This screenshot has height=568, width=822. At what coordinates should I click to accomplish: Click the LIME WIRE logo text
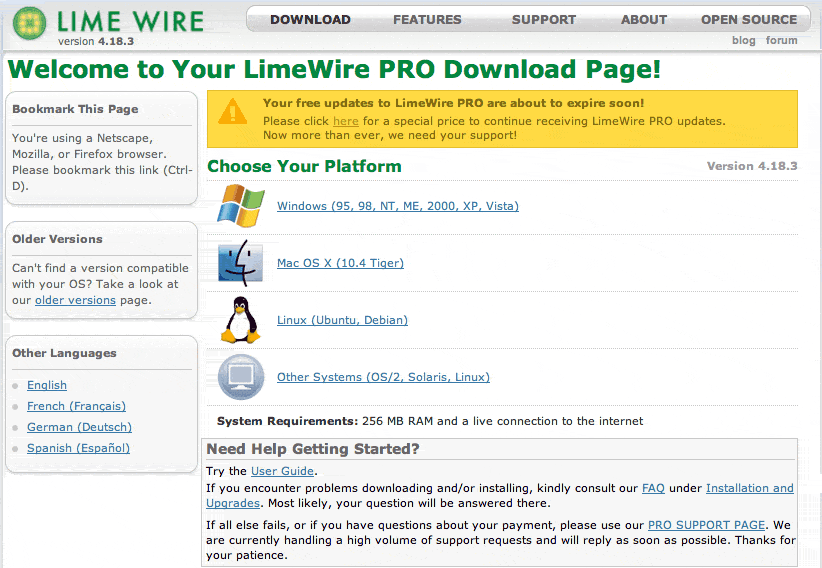(x=130, y=22)
